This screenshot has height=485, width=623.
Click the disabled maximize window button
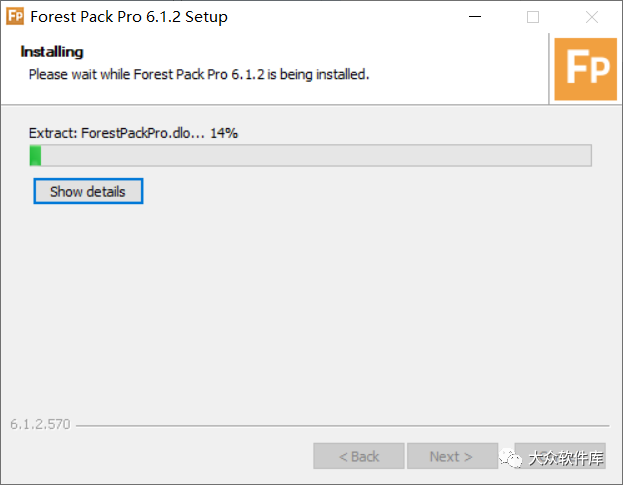click(533, 17)
